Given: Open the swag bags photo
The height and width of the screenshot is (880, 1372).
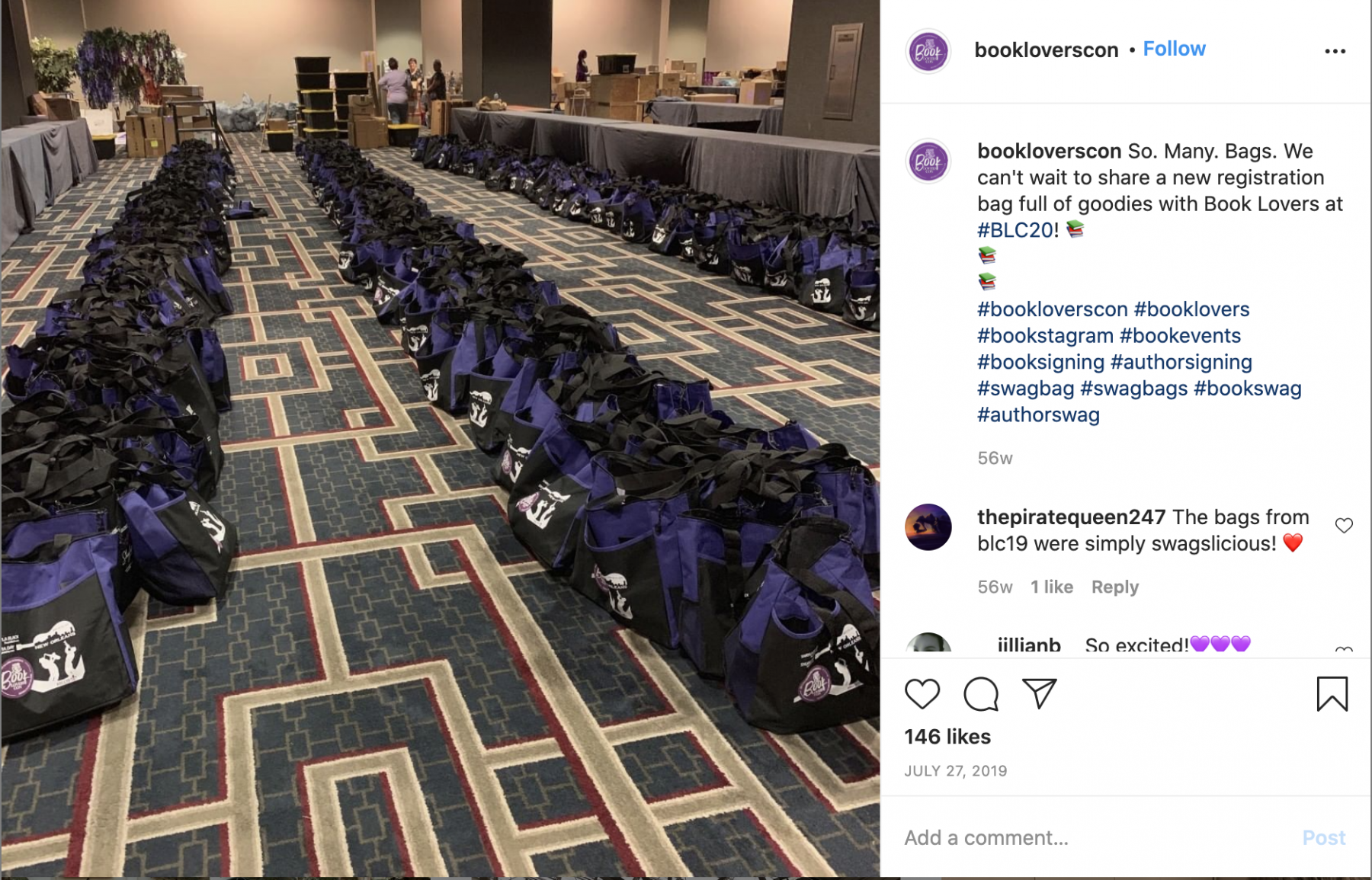Looking at the screenshot, I should click(x=440, y=438).
